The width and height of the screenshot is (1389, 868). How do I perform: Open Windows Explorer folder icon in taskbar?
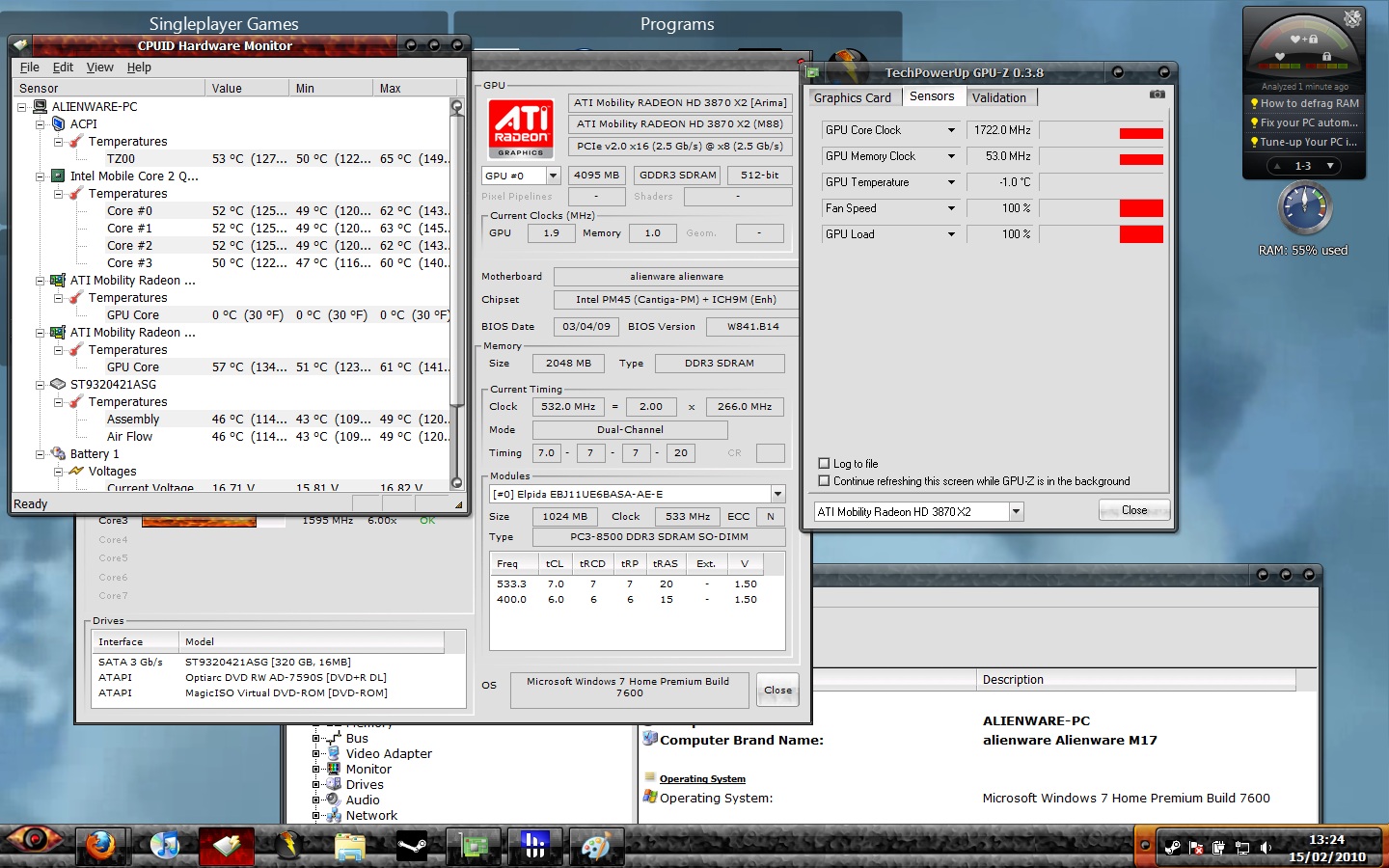(349, 847)
